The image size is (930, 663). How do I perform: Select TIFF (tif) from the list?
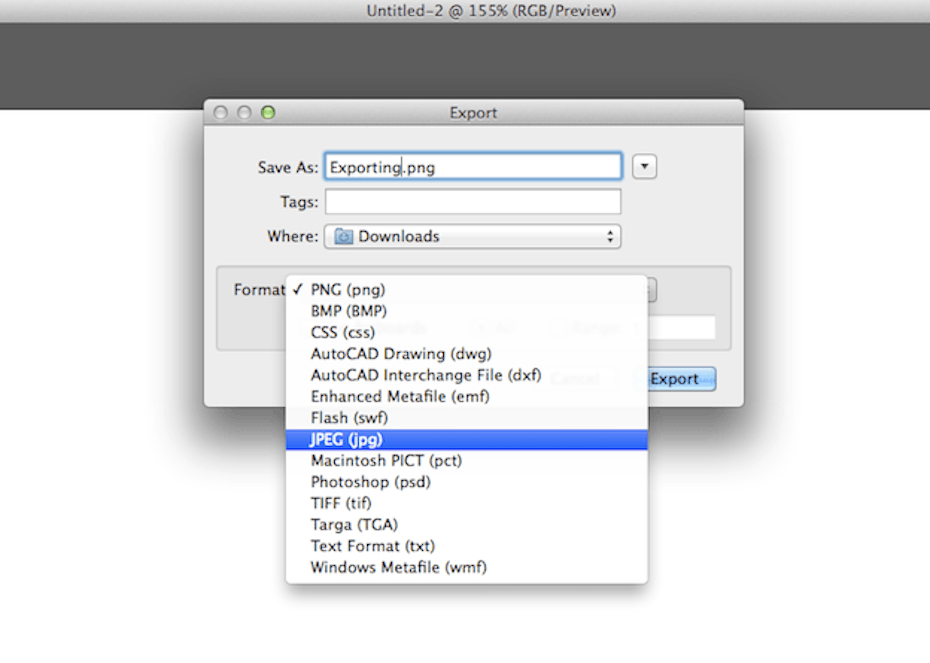(342, 503)
